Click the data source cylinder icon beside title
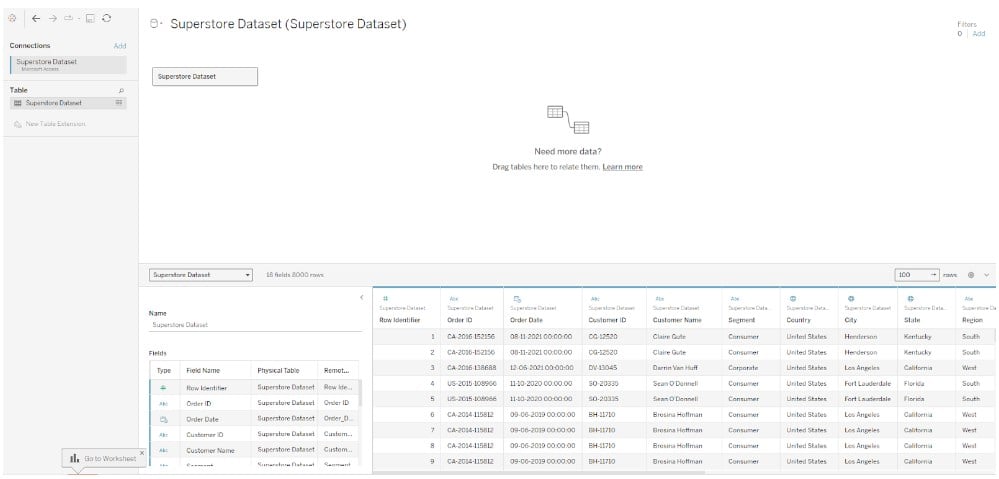999x479 pixels. click(x=153, y=24)
